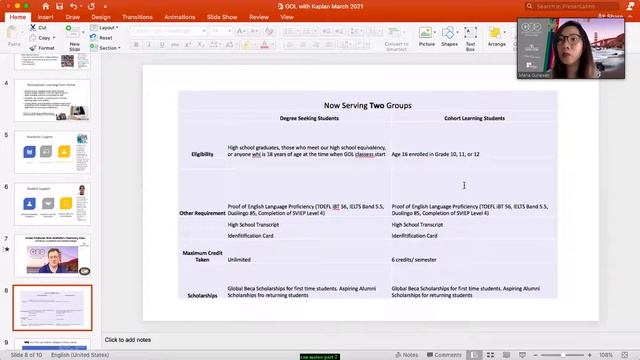Toggle the Notes pane
The width and height of the screenshot is (640, 360).
(407, 355)
